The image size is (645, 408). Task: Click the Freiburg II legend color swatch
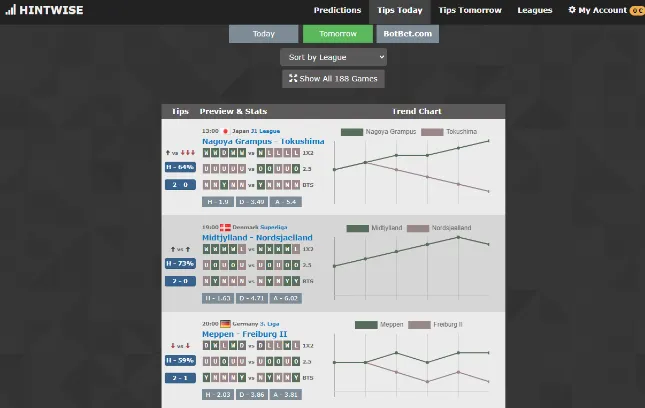[419, 325]
